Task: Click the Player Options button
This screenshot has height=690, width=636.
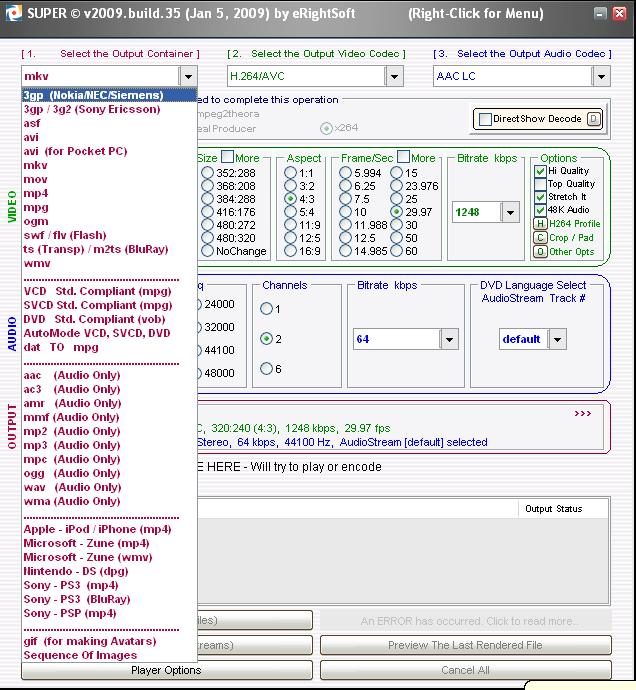Action: coord(167,670)
